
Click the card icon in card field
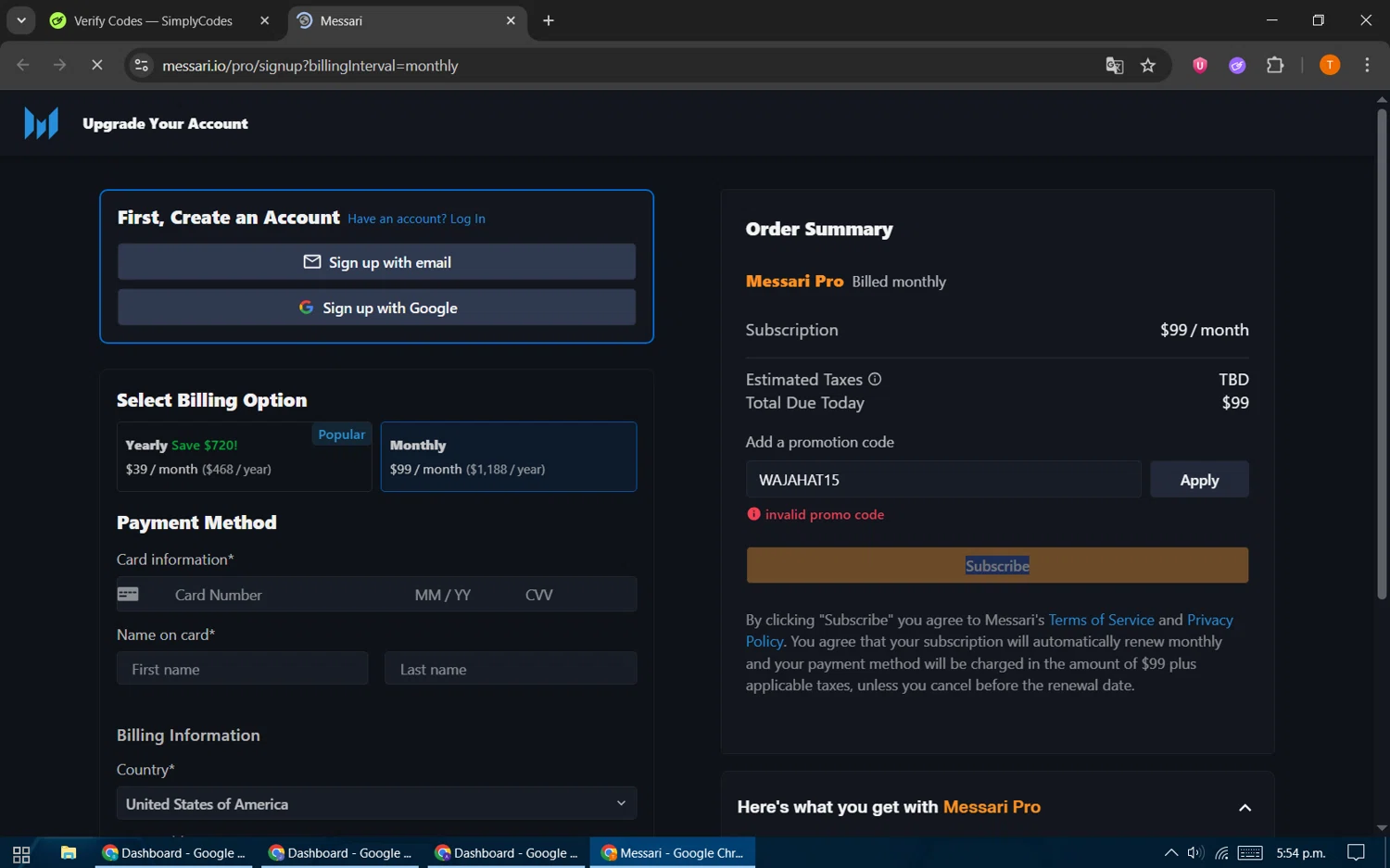click(128, 594)
